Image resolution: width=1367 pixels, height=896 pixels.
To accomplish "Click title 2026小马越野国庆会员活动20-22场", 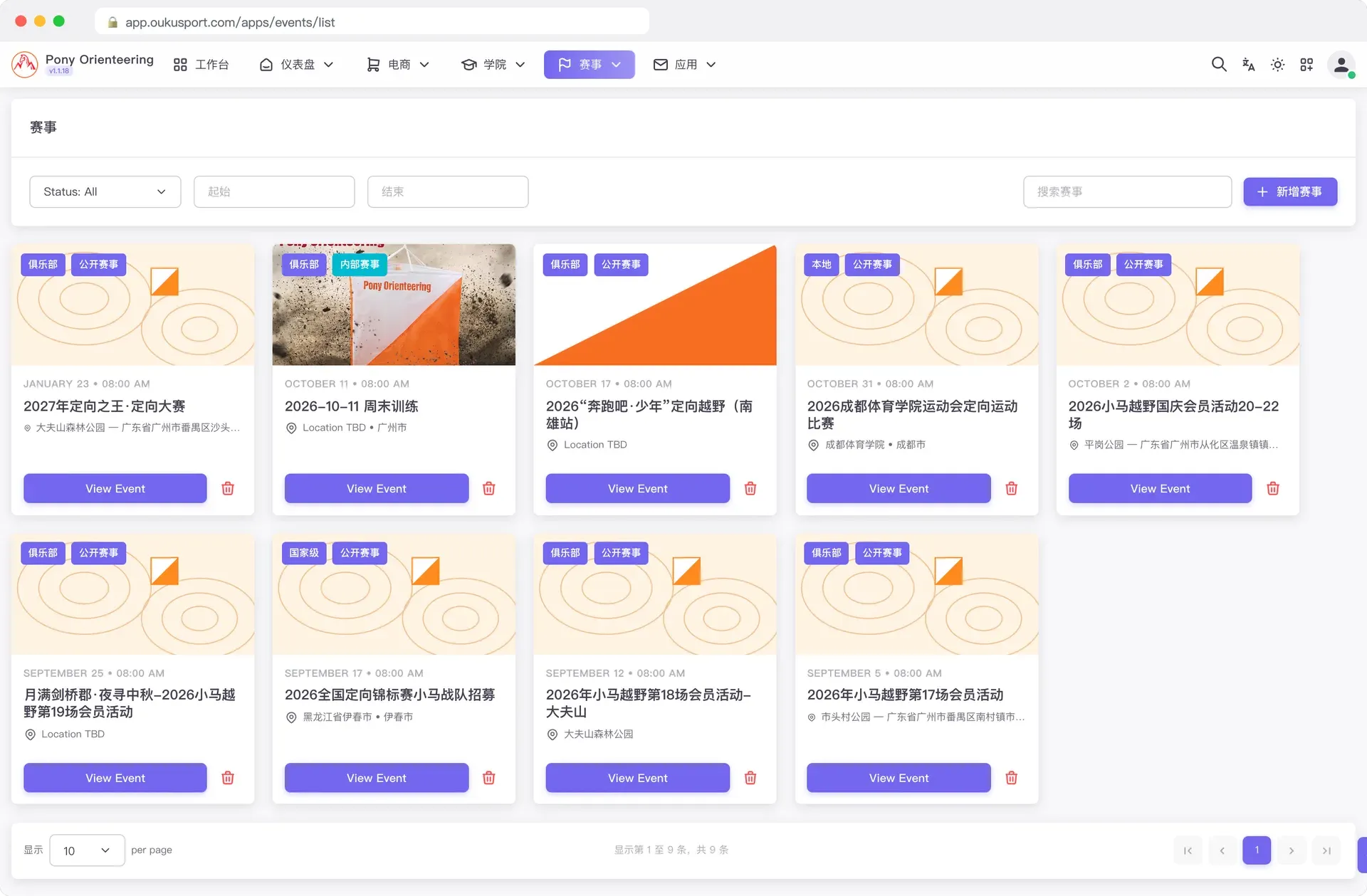I will pos(1173,414).
